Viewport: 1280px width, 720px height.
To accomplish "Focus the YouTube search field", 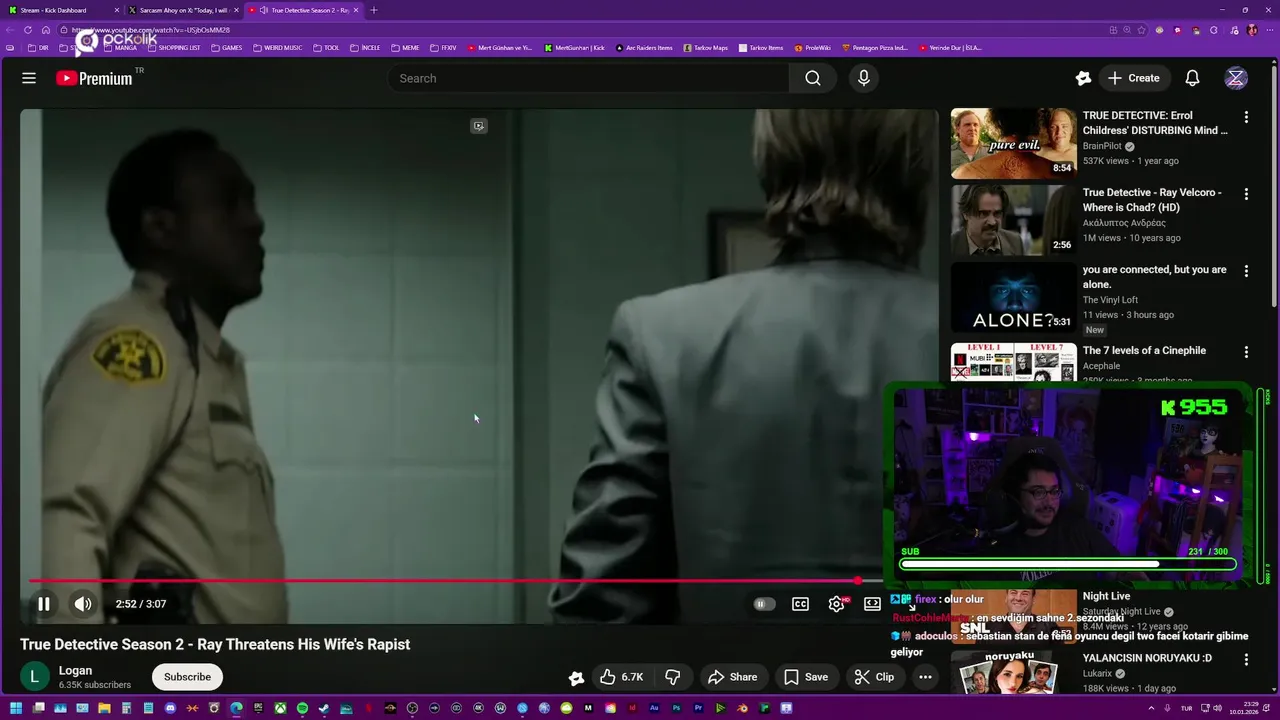I will click(589, 78).
